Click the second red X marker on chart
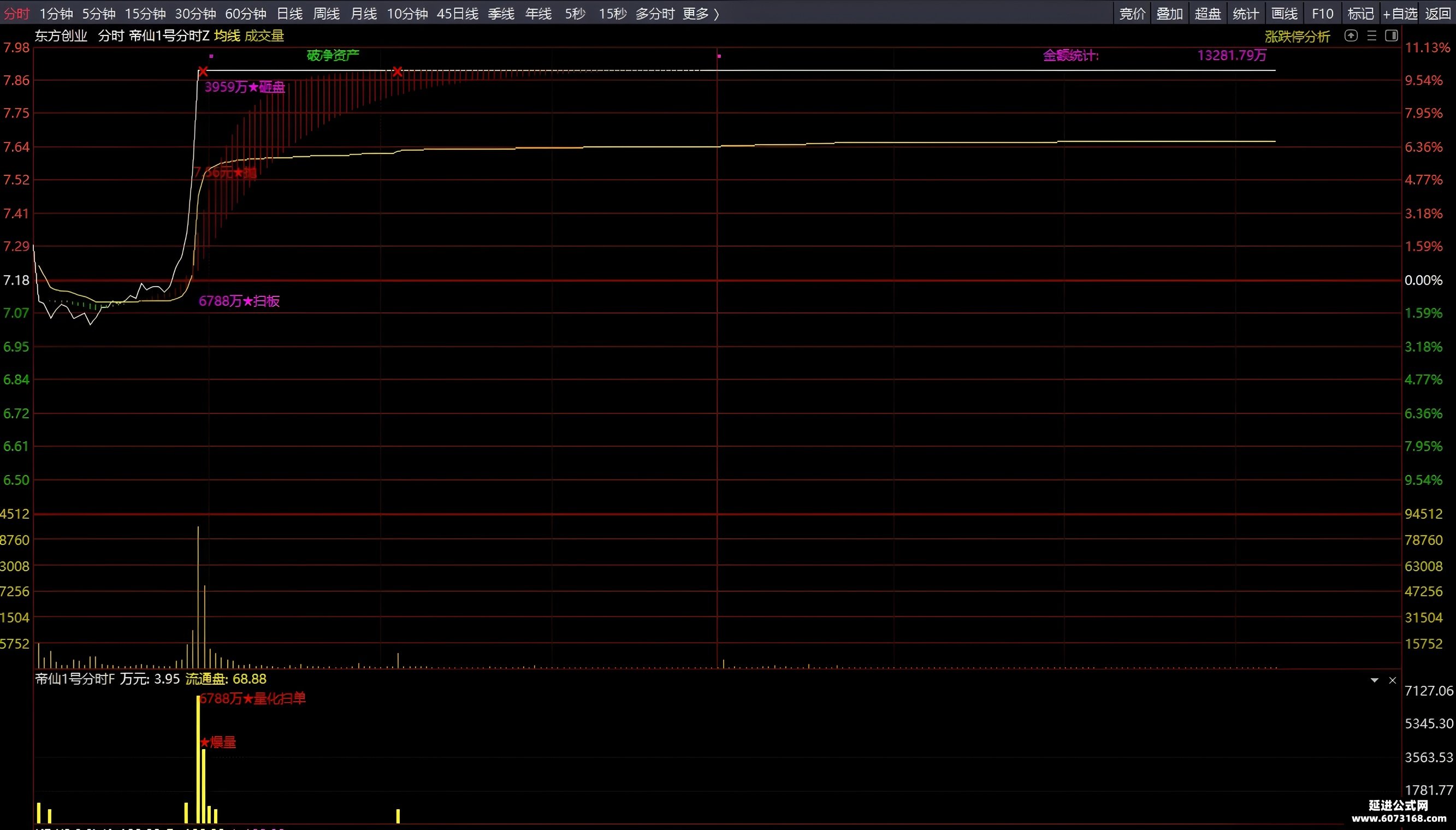Image resolution: width=1456 pixels, height=830 pixels. click(x=398, y=72)
